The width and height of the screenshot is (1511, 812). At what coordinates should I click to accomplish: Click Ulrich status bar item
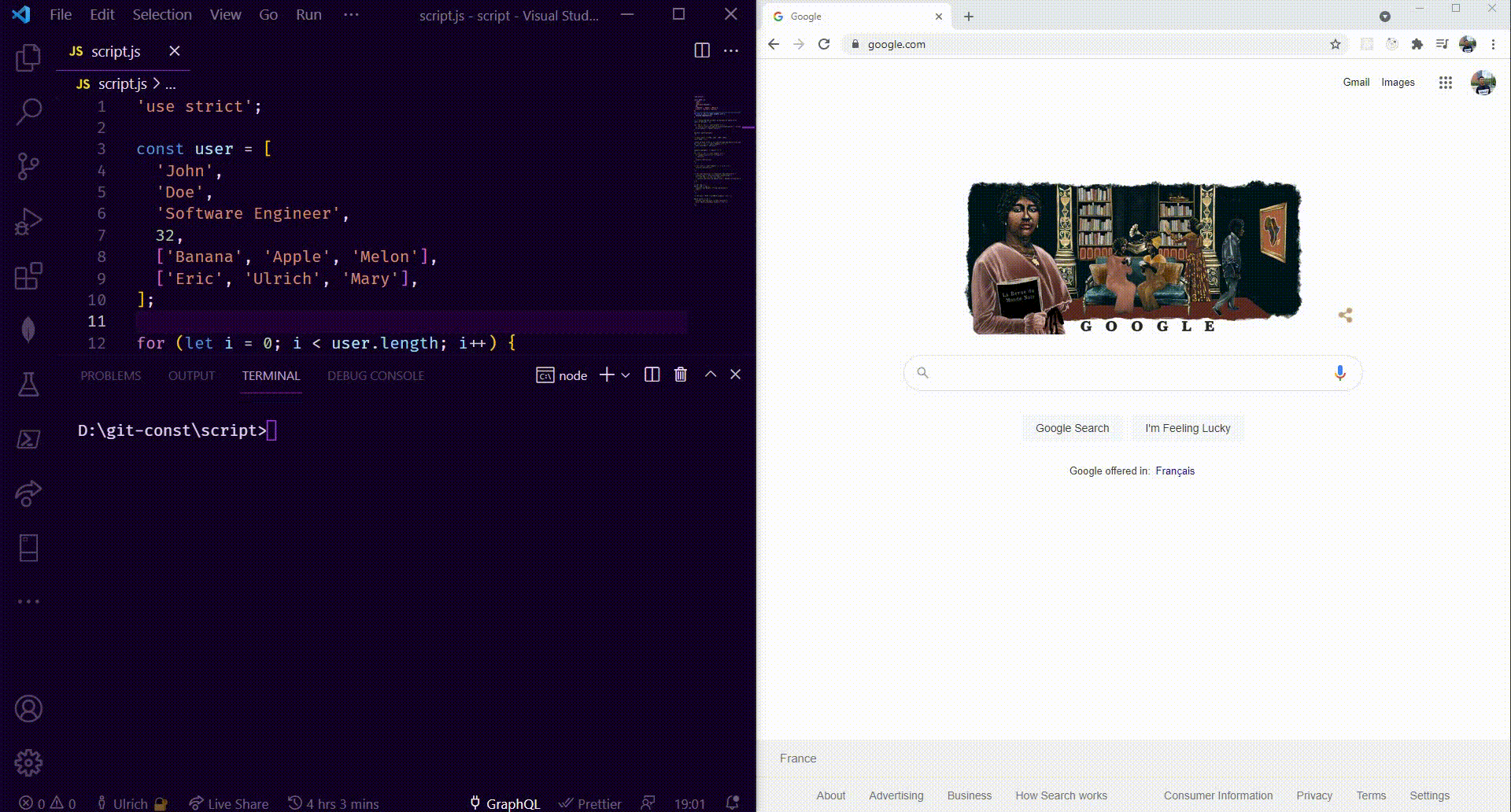[131, 803]
